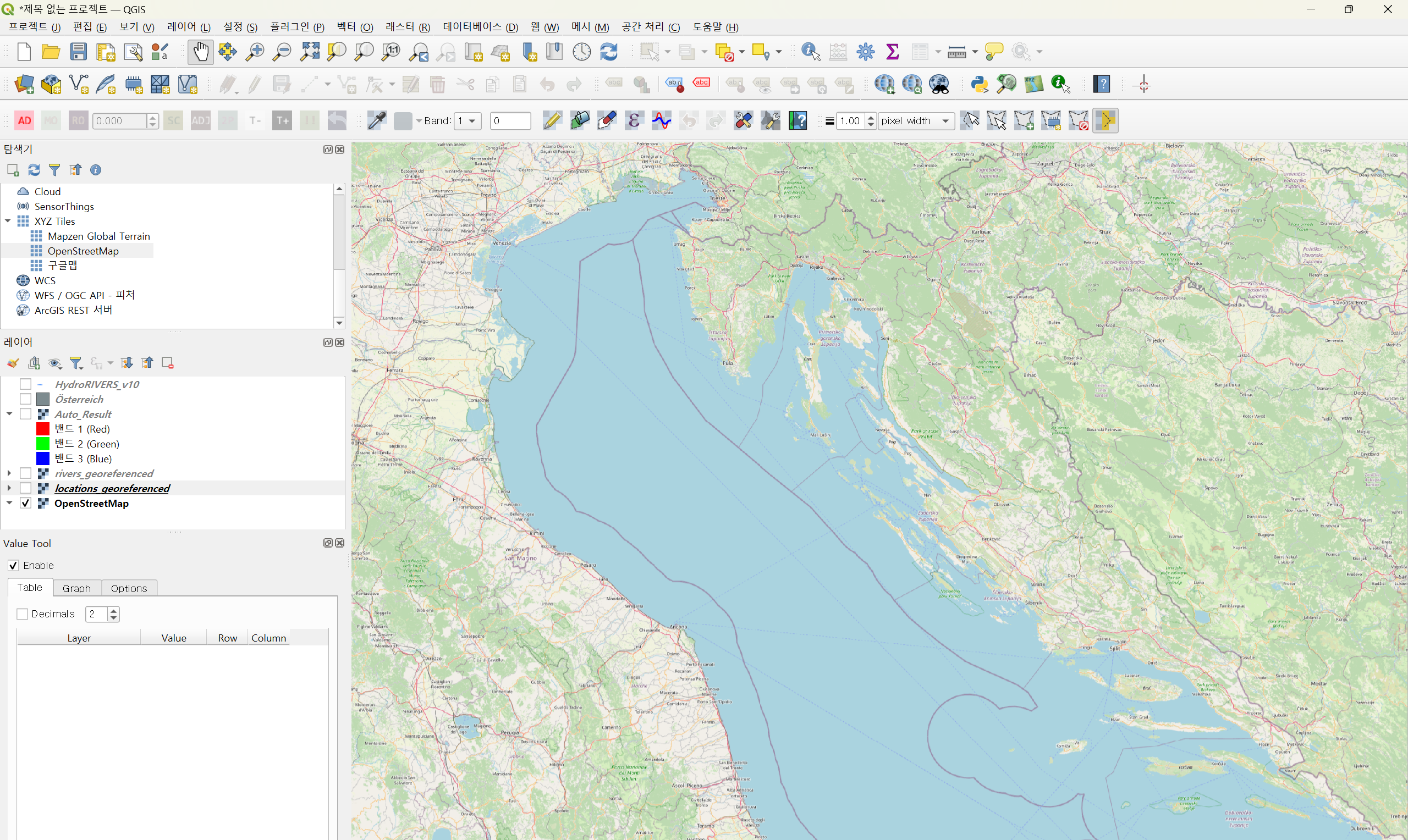Collapse the Auto_Result layer group
Viewport: 1408px width, 840px height.
[x=9, y=414]
